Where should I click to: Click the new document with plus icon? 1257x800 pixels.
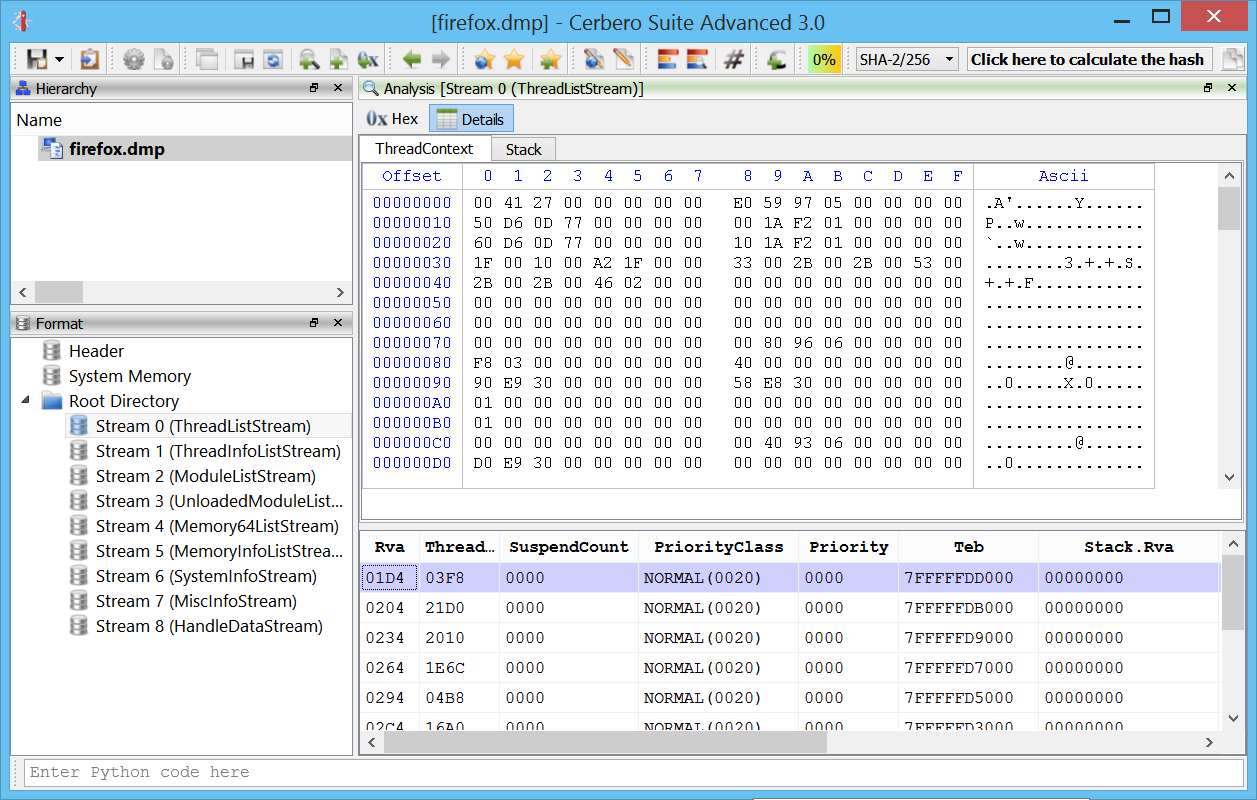(x=338, y=59)
